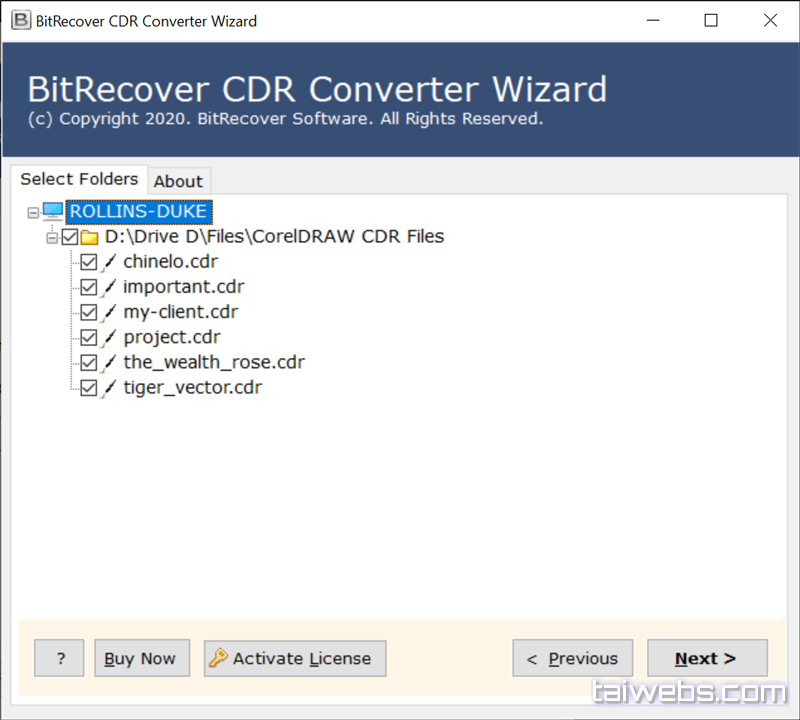Screen dimensions: 800x720
Task: Close the CDR Converter Wizard window
Action: [x=770, y=20]
